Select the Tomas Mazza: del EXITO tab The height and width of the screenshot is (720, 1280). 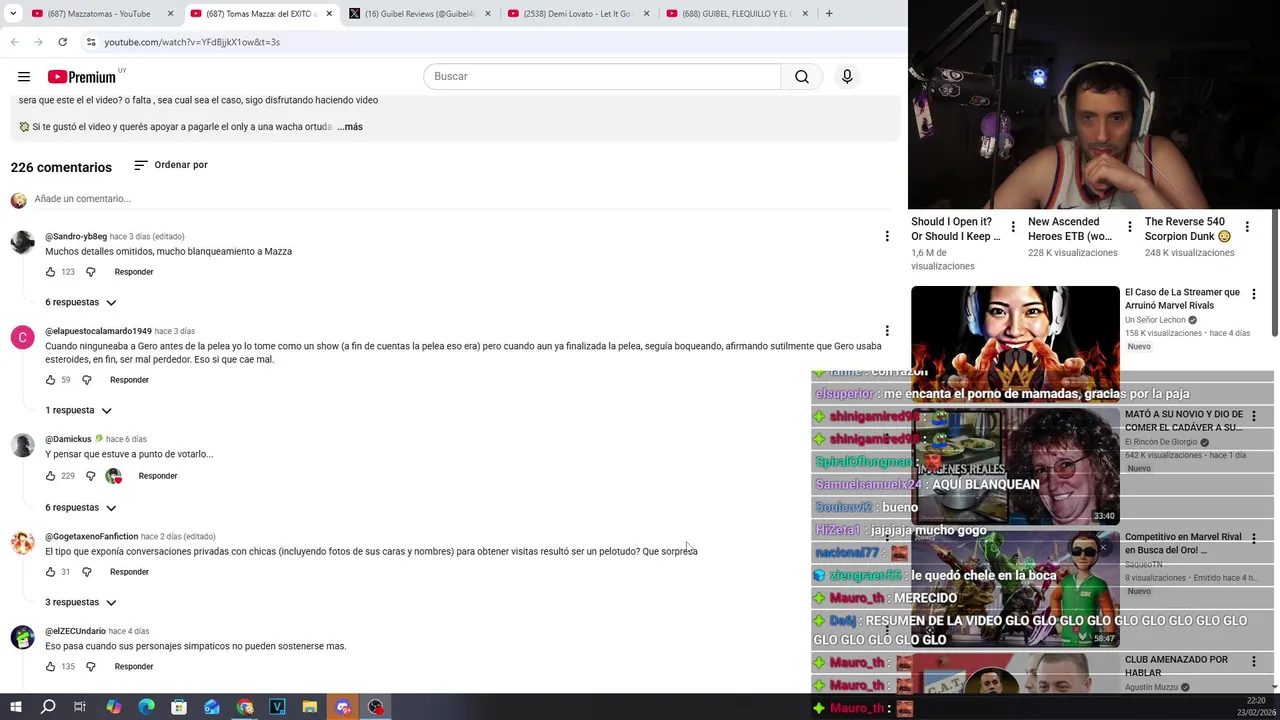[260, 13]
